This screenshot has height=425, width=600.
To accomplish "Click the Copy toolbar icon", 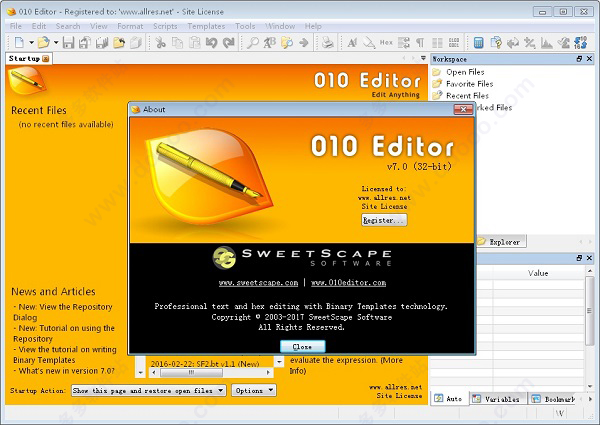I will coord(178,42).
